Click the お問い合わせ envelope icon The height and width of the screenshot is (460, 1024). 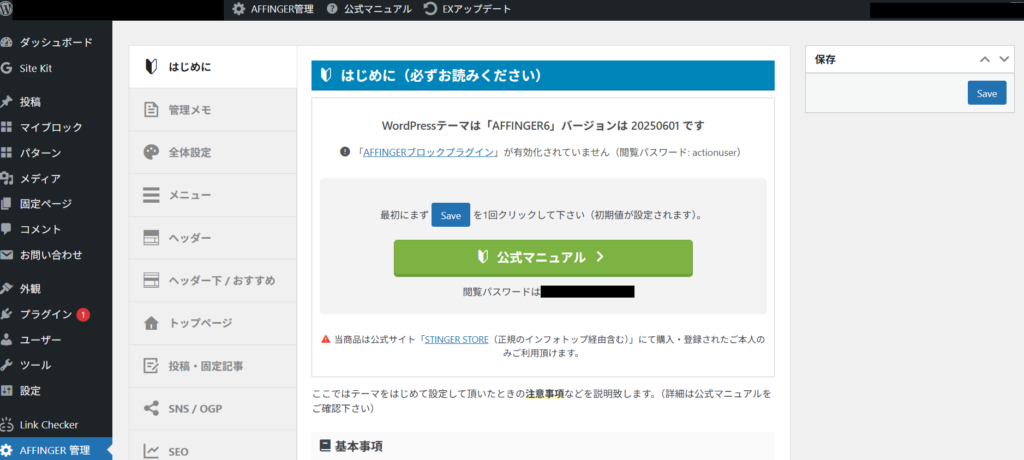[x=7, y=255]
